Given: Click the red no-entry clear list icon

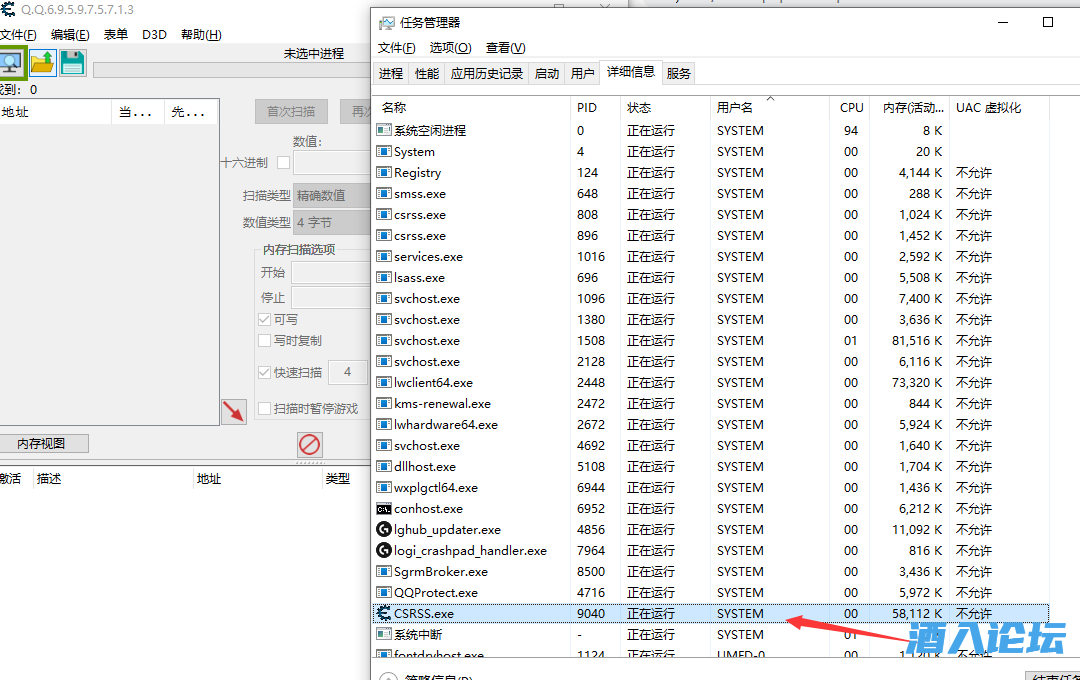Looking at the screenshot, I should click(x=310, y=445).
